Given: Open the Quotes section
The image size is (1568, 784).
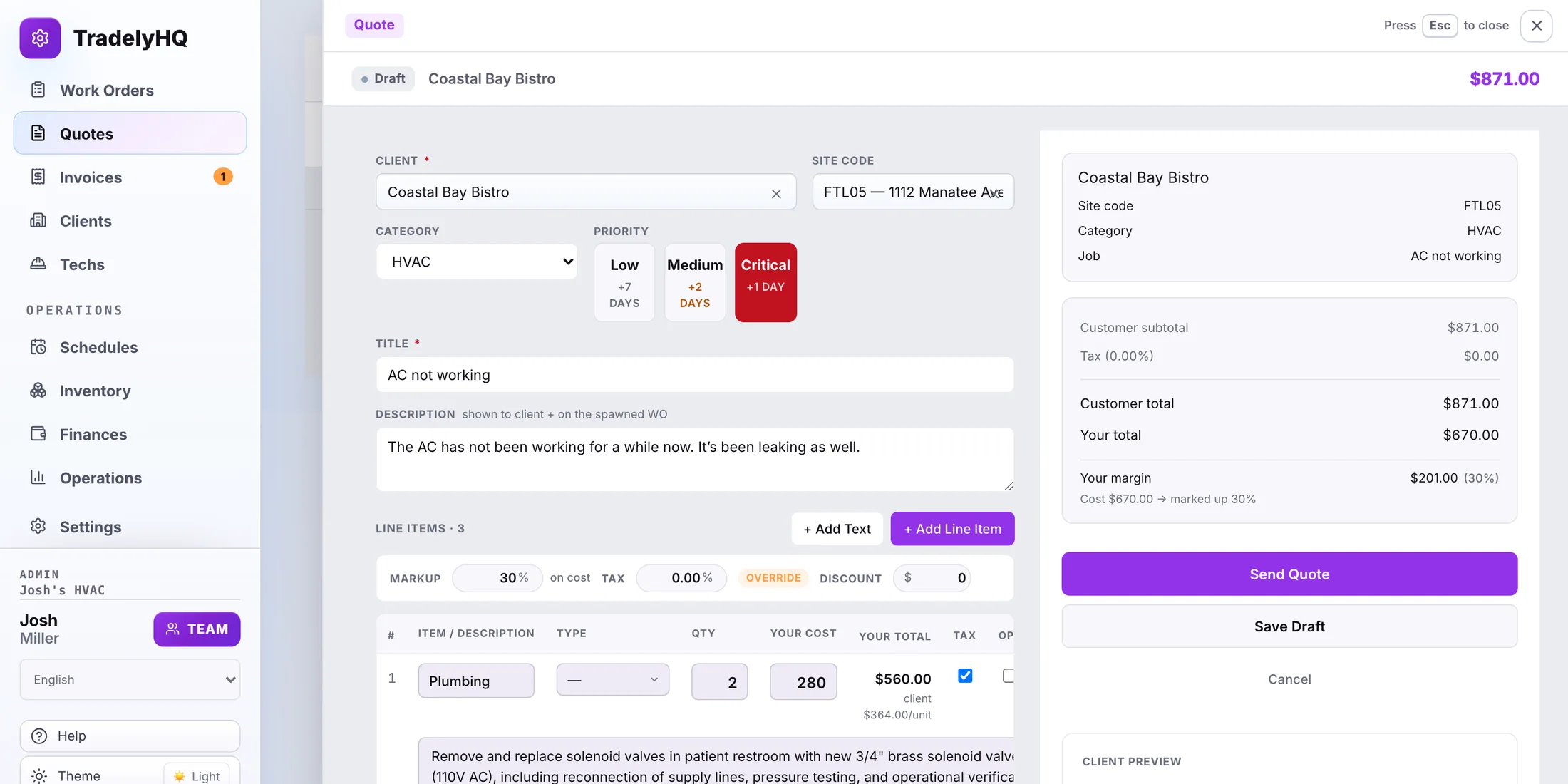Looking at the screenshot, I should 130,133.
